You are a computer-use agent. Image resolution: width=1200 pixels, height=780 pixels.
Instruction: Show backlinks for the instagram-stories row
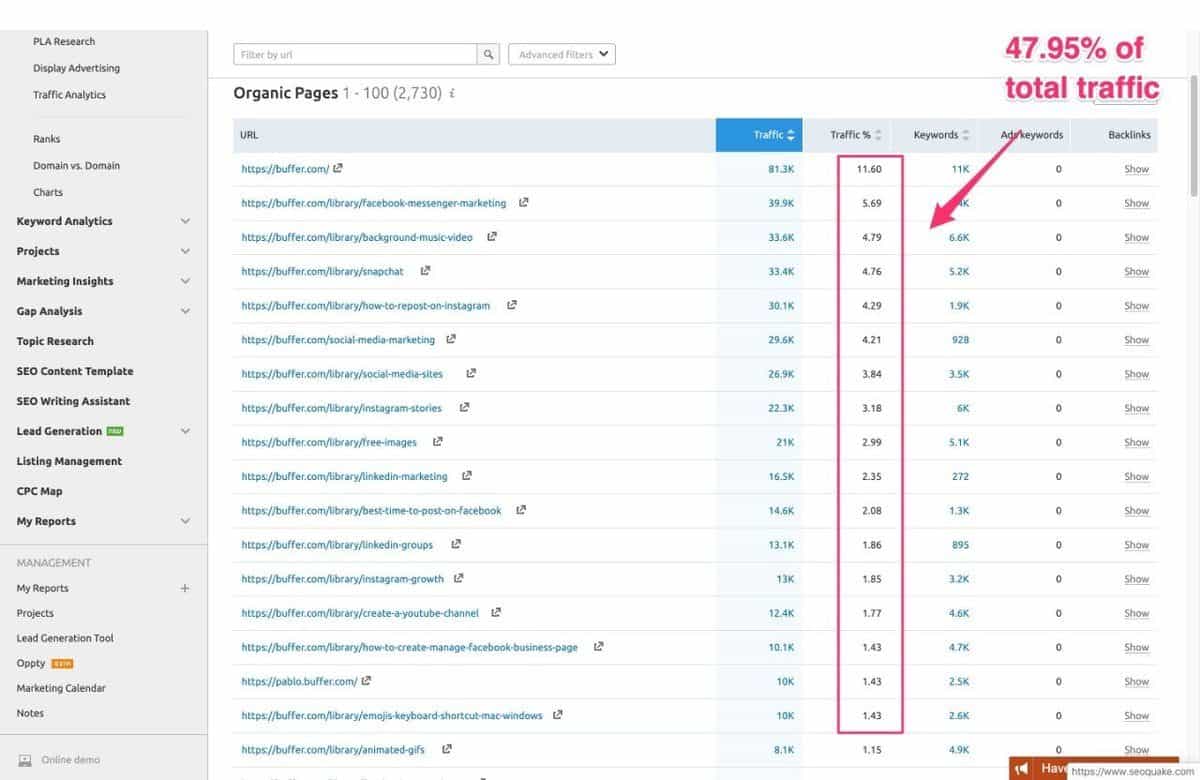[1136, 408]
